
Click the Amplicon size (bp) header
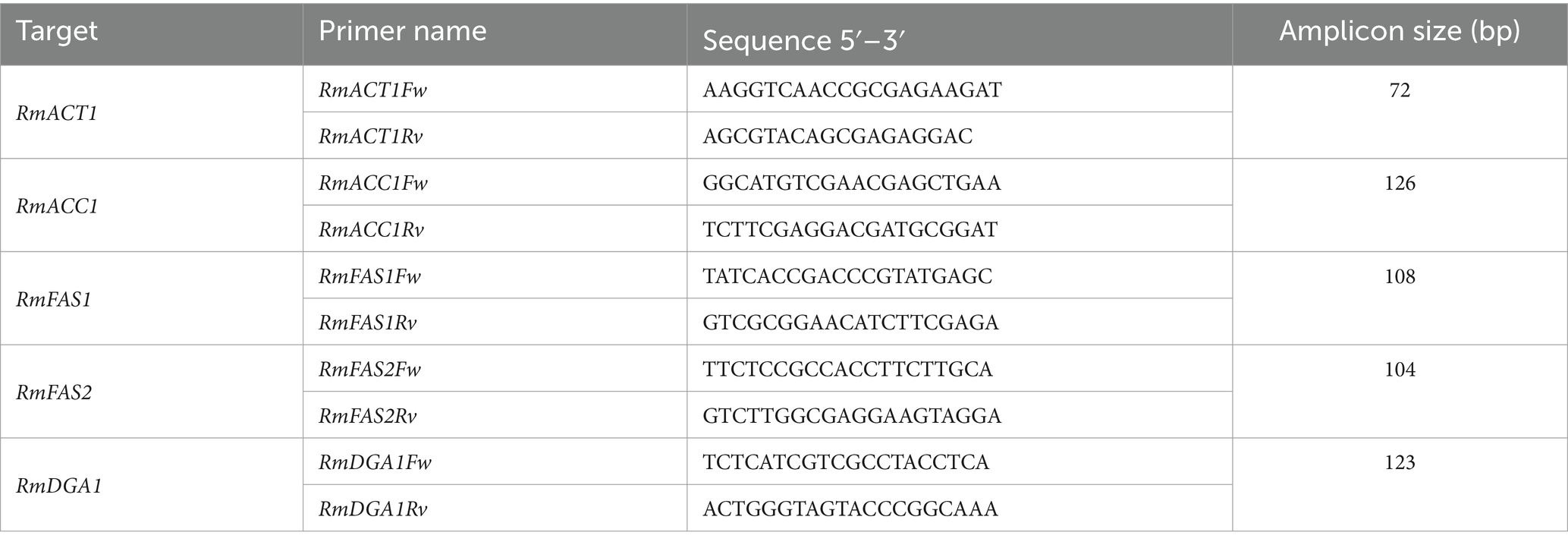1400,31
